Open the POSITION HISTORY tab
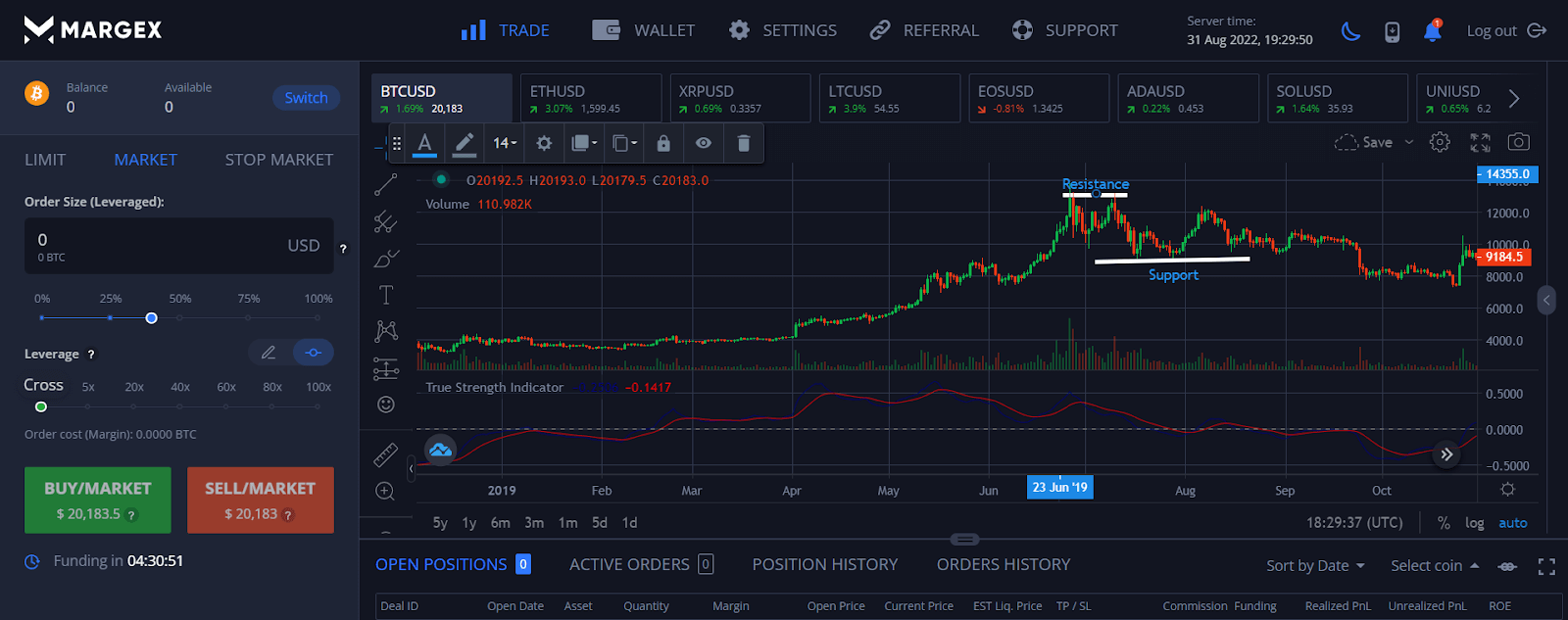The width and height of the screenshot is (1568, 620). (824, 564)
